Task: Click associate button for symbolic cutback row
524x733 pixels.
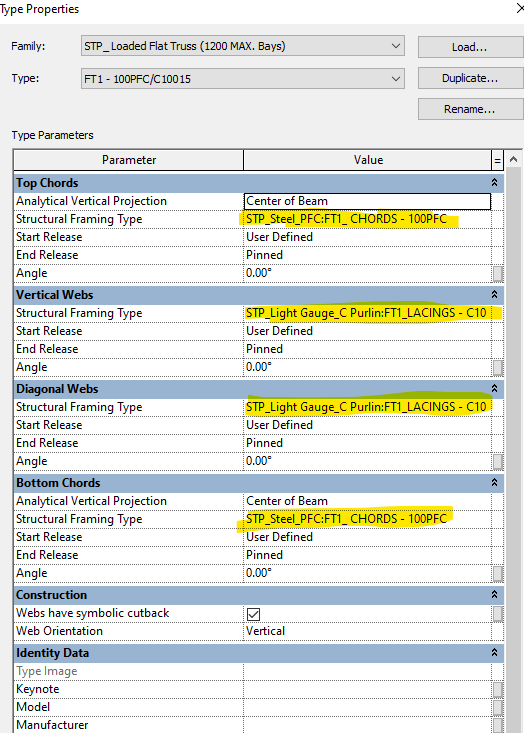Action: (x=498, y=613)
